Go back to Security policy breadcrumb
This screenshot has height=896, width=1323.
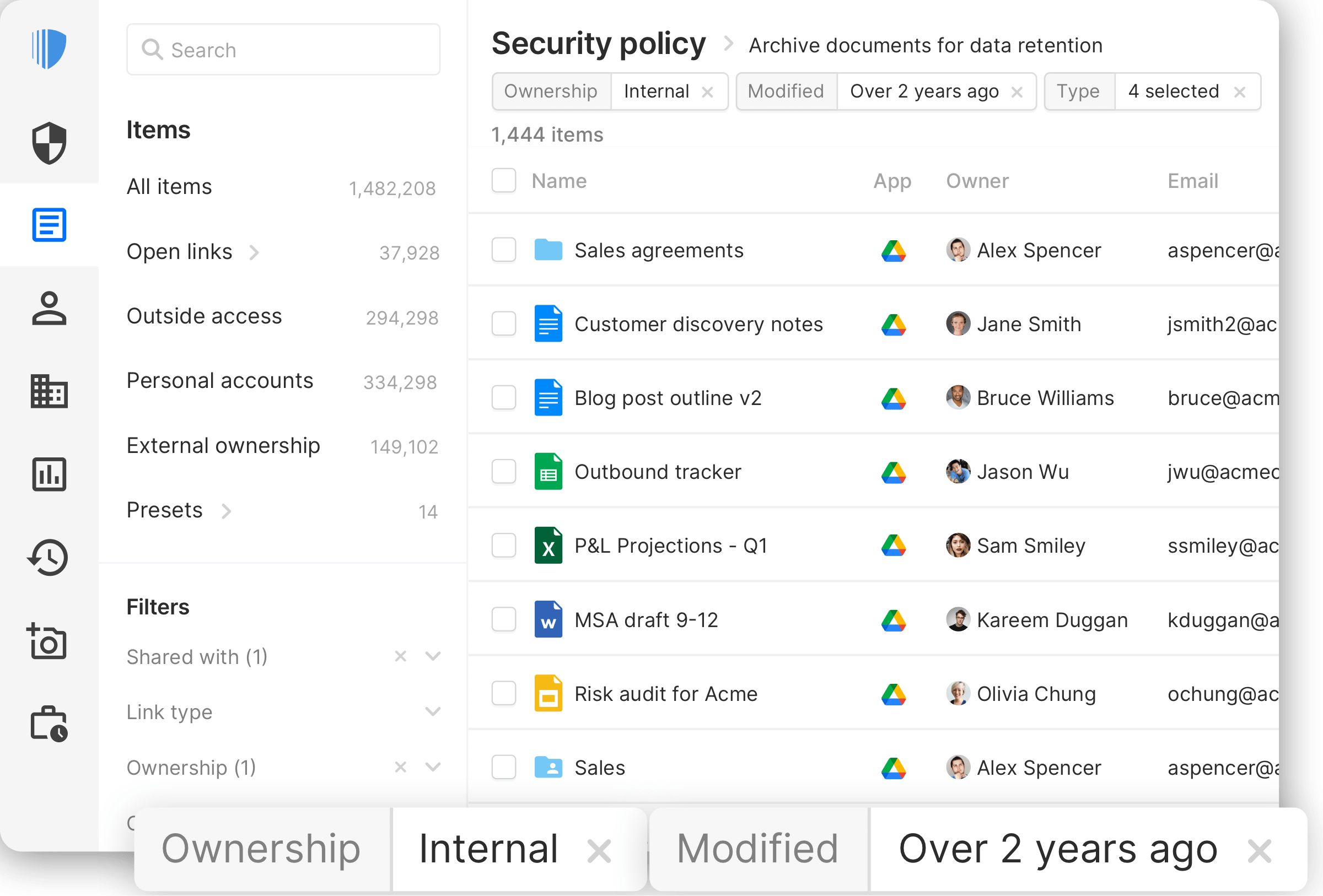click(598, 45)
